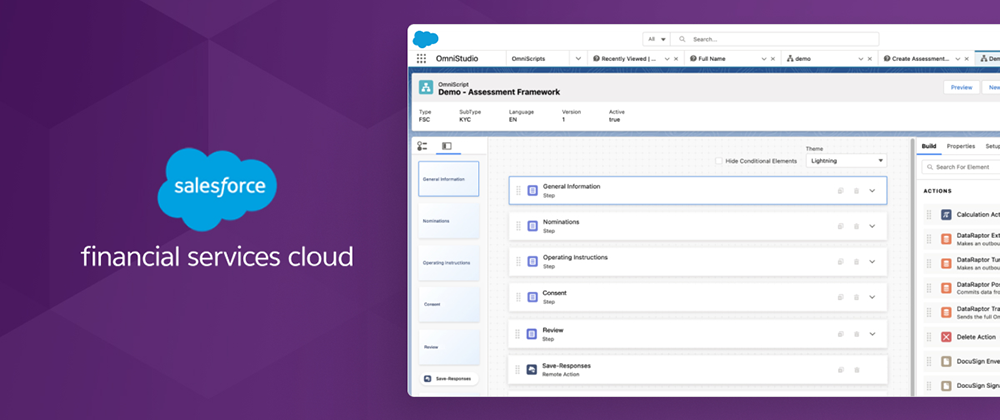The height and width of the screenshot is (420, 1000).
Task: Open the Build tab
Action: pos(929,146)
